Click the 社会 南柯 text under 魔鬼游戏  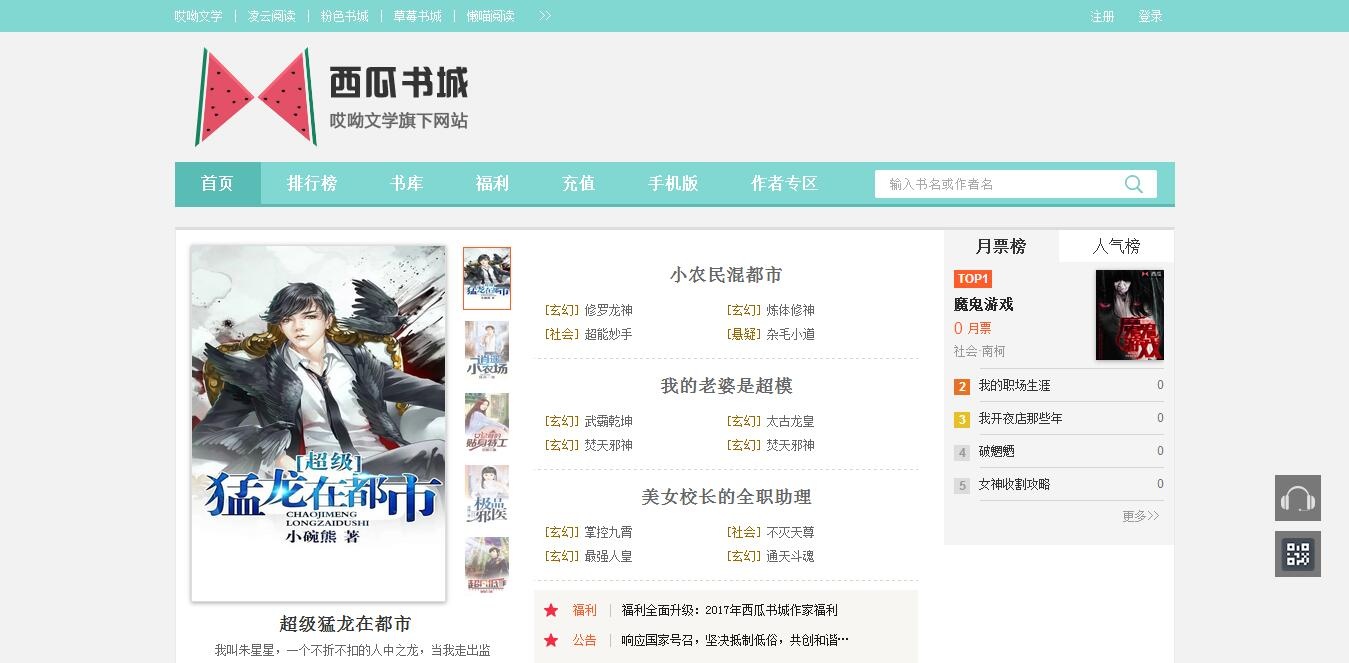point(980,351)
